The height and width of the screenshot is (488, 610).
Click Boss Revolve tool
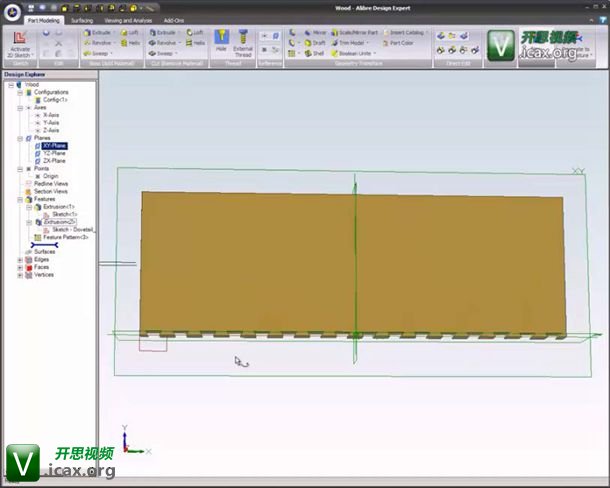[98, 43]
